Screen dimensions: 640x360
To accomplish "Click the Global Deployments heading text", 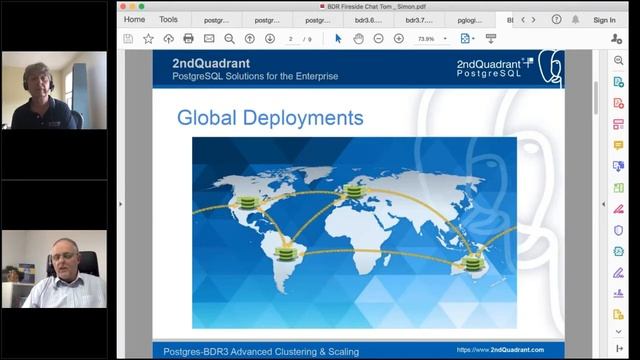I will tap(270, 118).
